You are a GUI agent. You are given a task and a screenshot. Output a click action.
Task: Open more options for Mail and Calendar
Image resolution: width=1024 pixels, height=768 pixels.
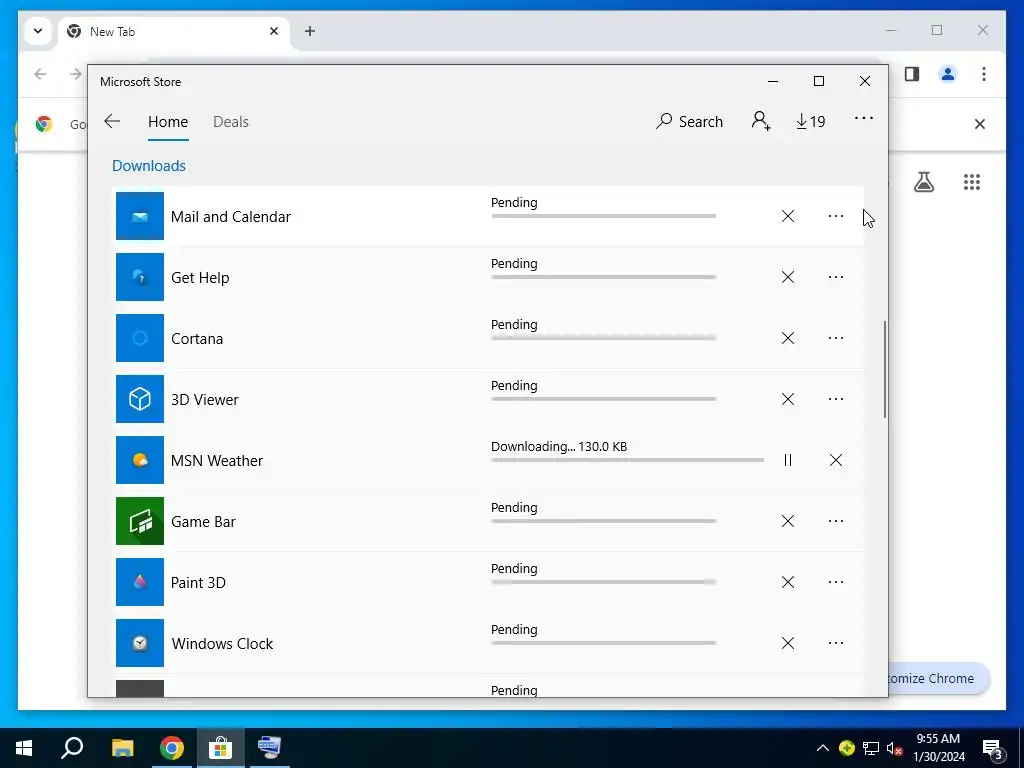835,216
